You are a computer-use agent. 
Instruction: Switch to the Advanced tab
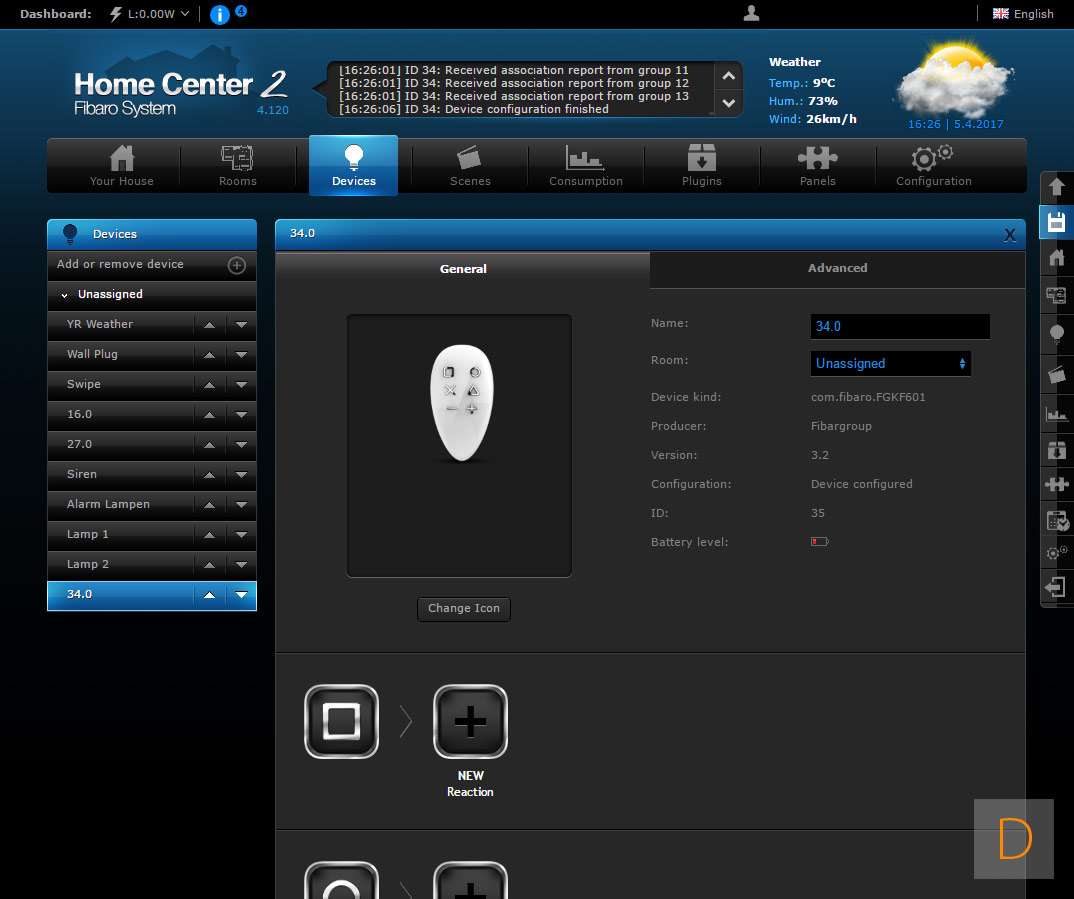(837, 268)
